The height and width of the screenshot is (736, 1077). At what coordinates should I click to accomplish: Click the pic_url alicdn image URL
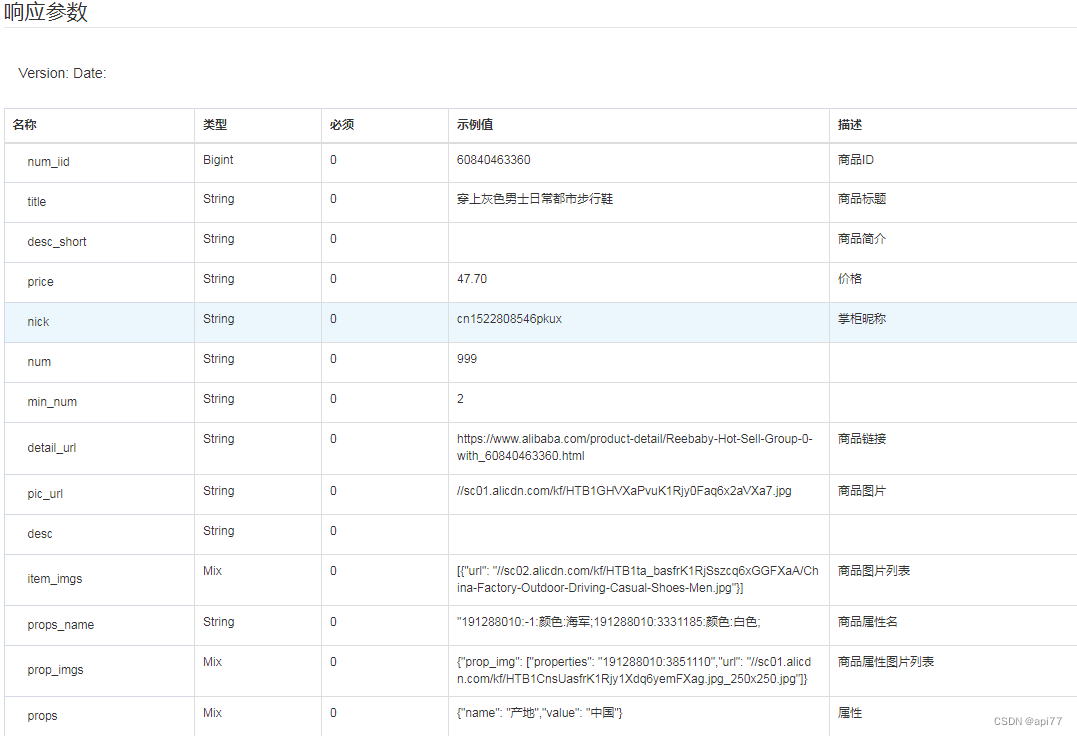click(624, 491)
